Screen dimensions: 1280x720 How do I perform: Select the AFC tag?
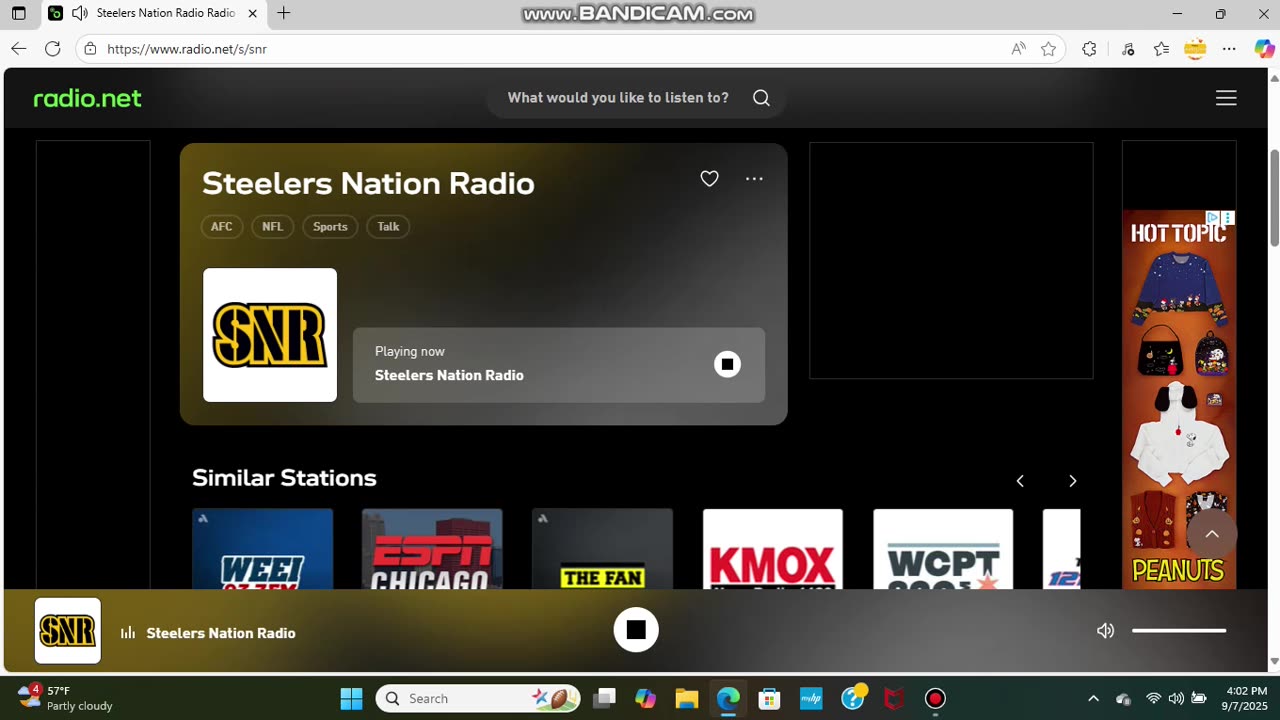221,227
